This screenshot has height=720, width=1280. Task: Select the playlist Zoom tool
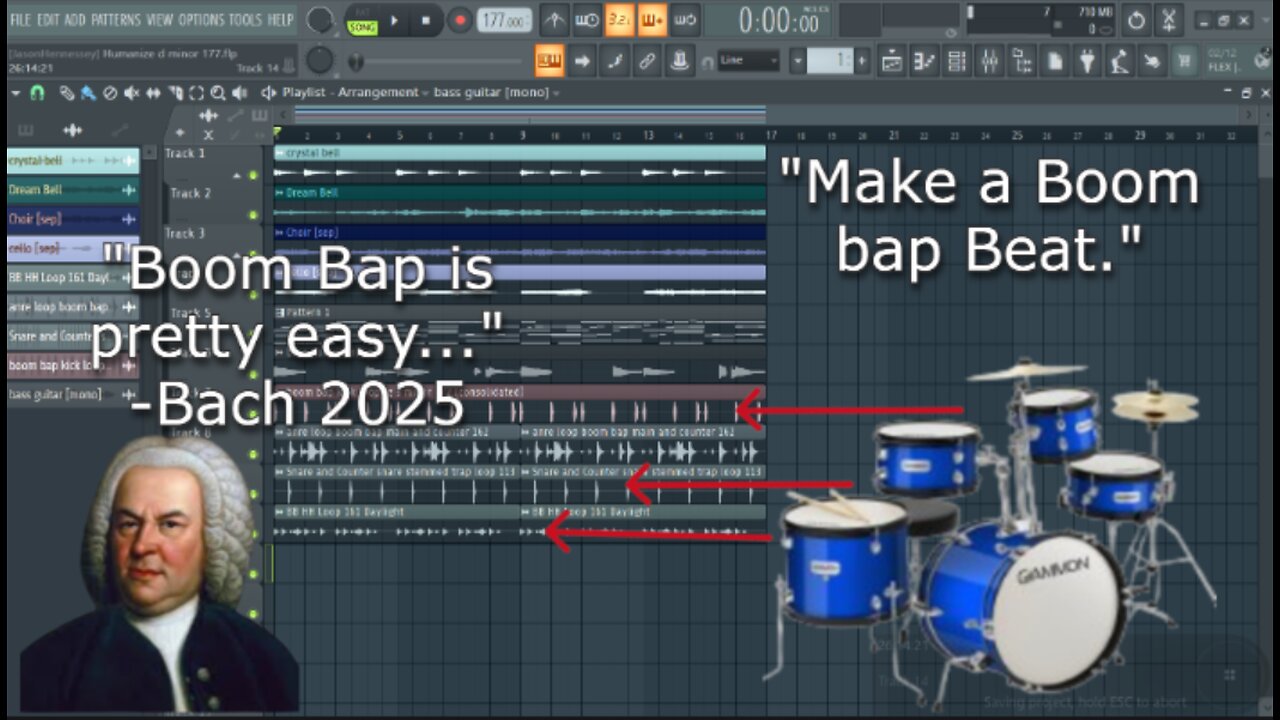218,93
